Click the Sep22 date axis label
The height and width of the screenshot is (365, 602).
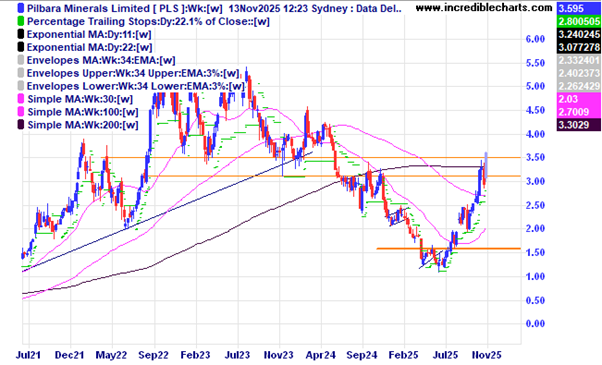[x=153, y=355]
